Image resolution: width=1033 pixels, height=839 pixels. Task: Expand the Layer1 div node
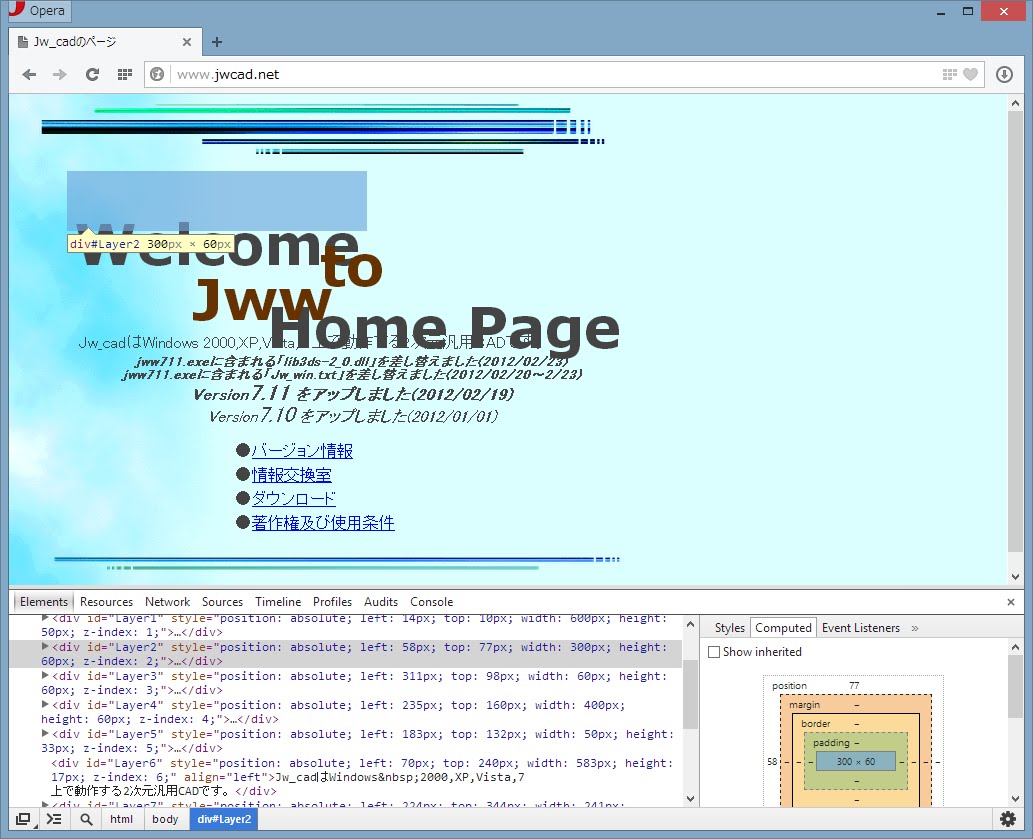(x=45, y=618)
